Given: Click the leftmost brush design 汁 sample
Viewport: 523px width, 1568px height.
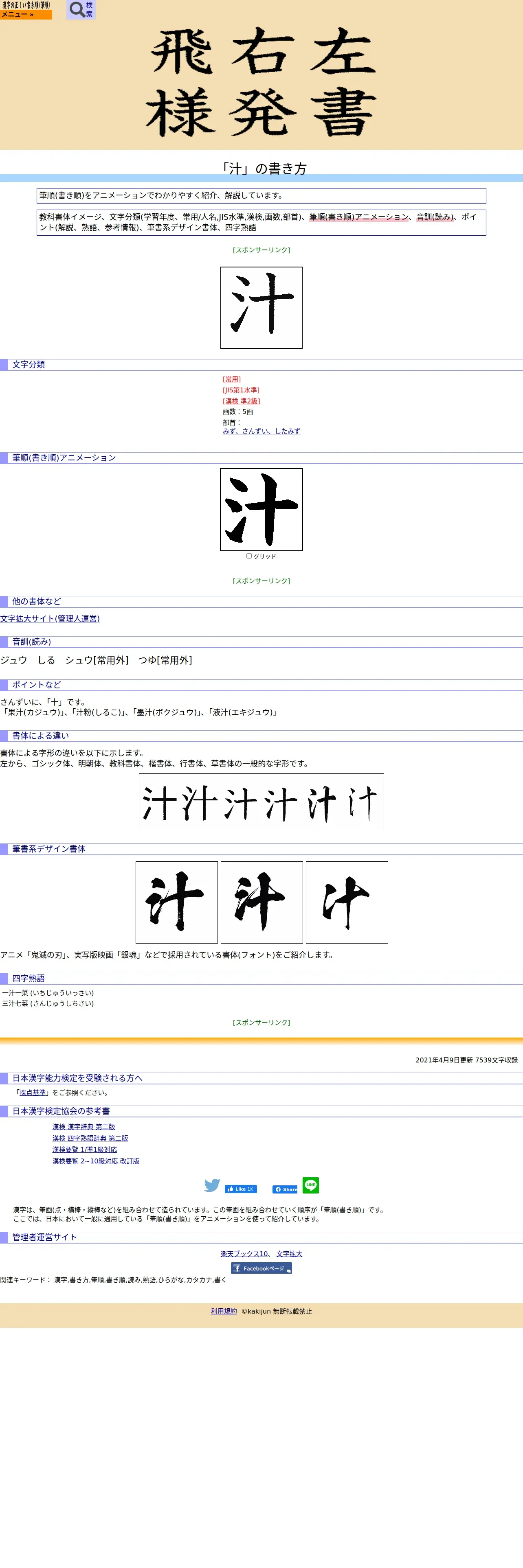Looking at the screenshot, I should [x=176, y=902].
